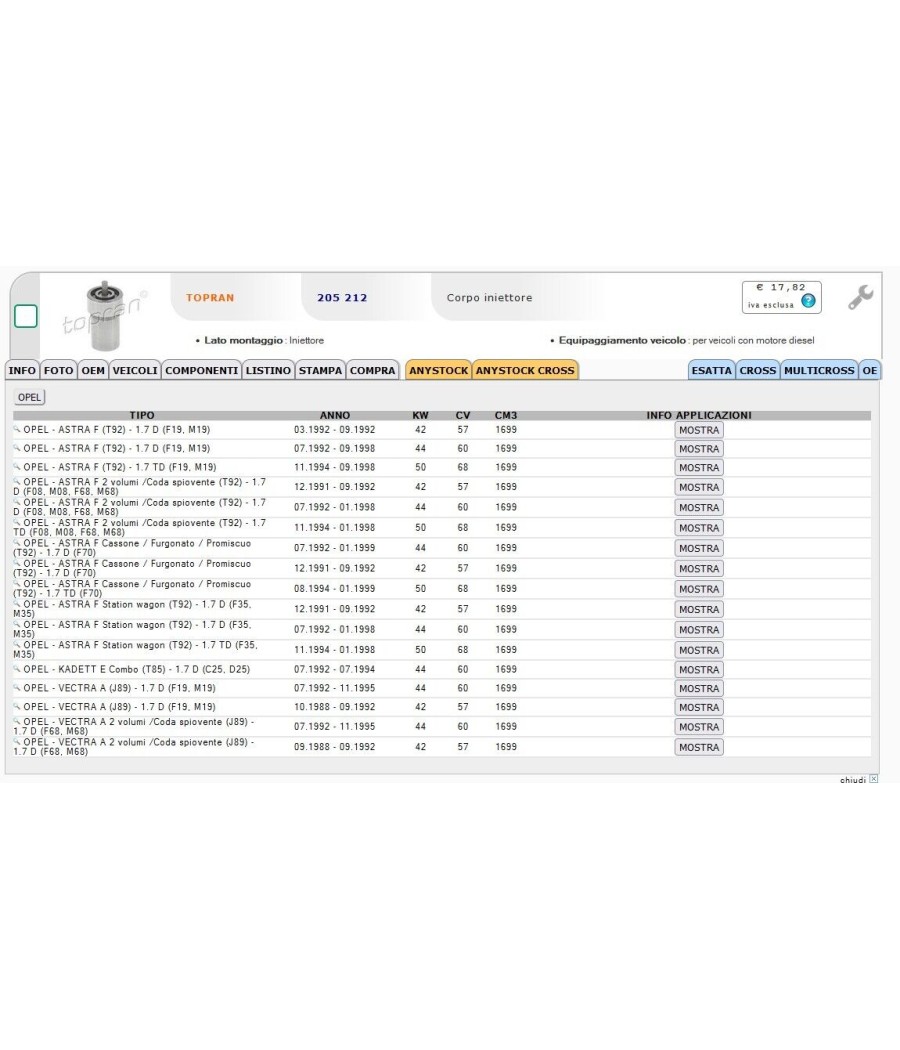Open the ANYSTOCK CROSS tab
The width and height of the screenshot is (900, 1050).
coord(525,370)
